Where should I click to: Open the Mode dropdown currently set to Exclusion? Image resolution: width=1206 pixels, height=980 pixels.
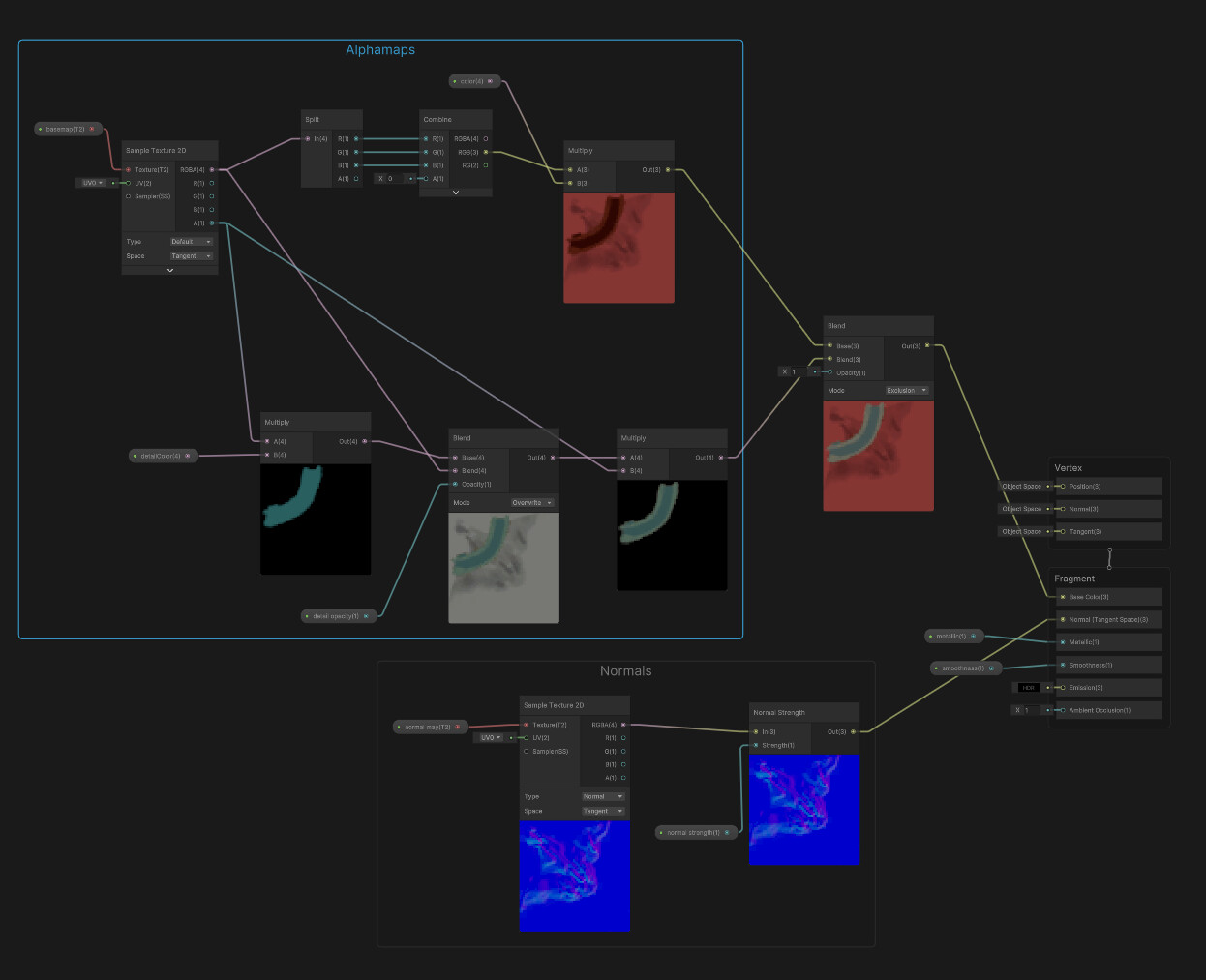coord(906,390)
